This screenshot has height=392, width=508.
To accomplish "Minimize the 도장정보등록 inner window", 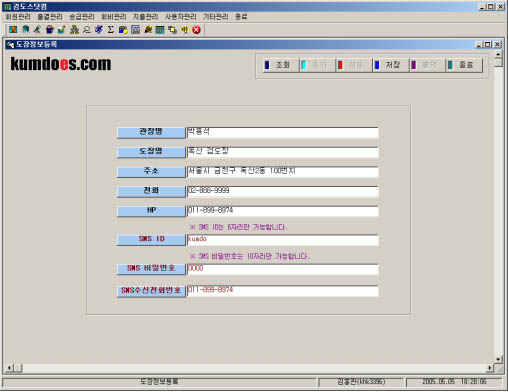I will coord(479,44).
